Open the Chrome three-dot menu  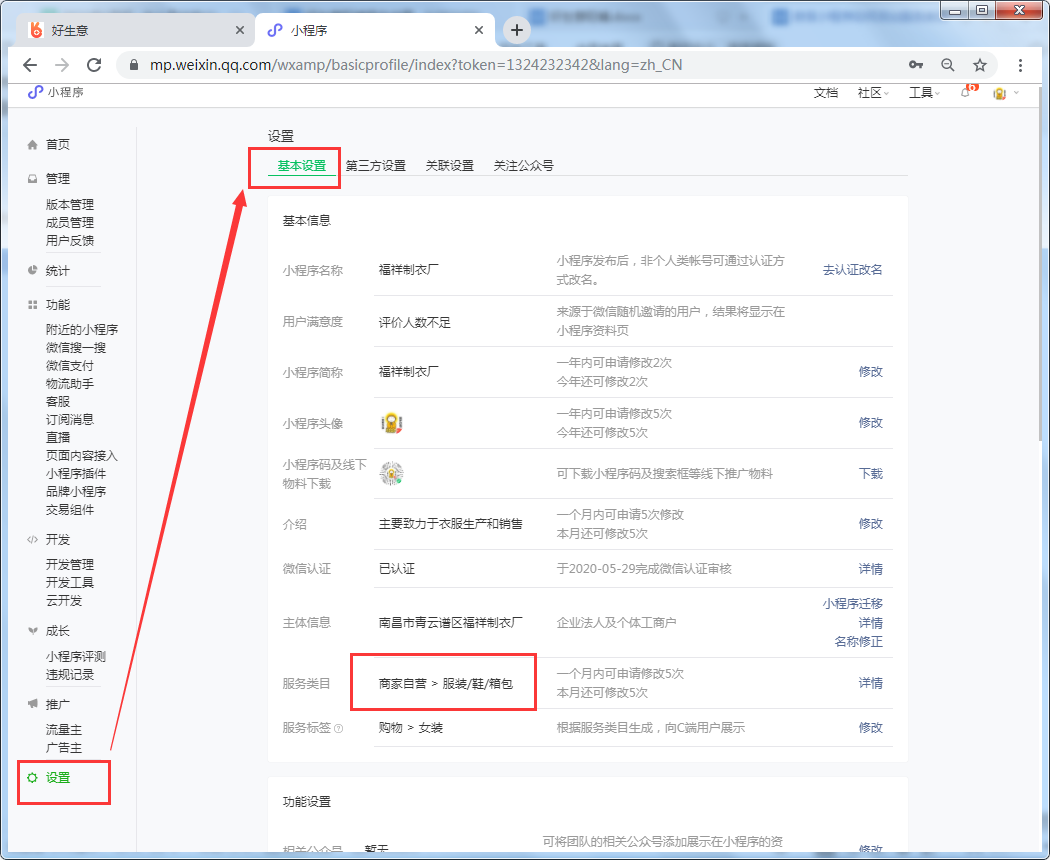tap(1020, 65)
